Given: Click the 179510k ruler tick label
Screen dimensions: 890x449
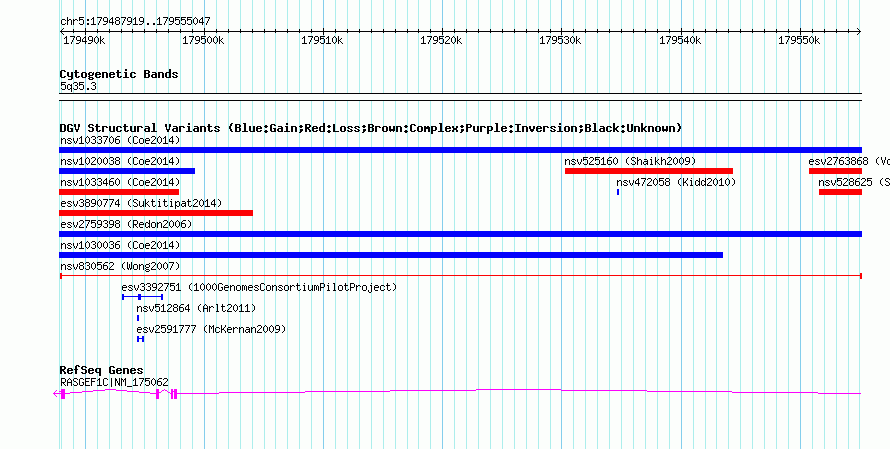Looking at the screenshot, I should 322,41.
